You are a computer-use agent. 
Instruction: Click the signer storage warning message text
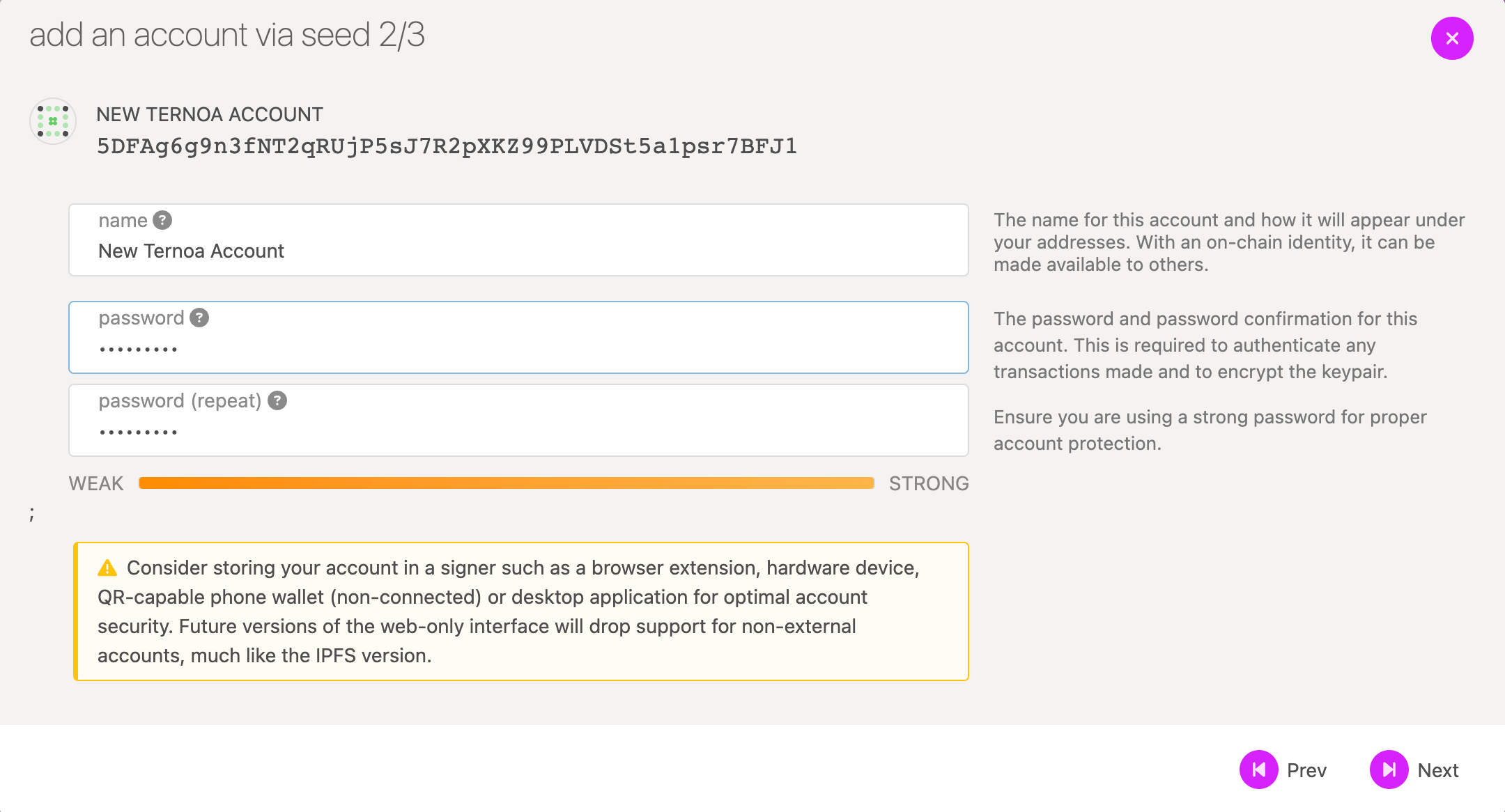(x=509, y=611)
